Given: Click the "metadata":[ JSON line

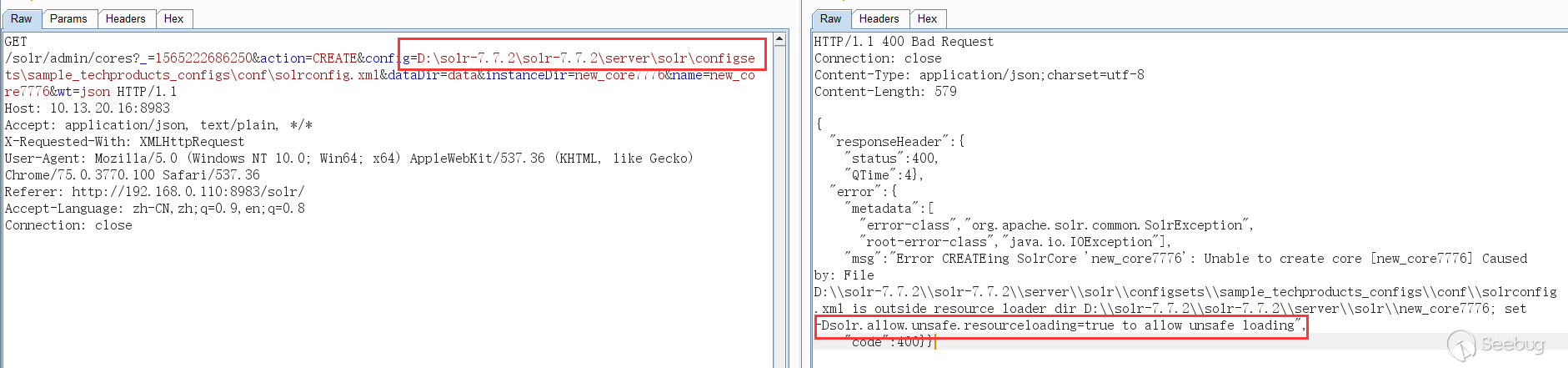Looking at the screenshot, I should (x=889, y=209).
